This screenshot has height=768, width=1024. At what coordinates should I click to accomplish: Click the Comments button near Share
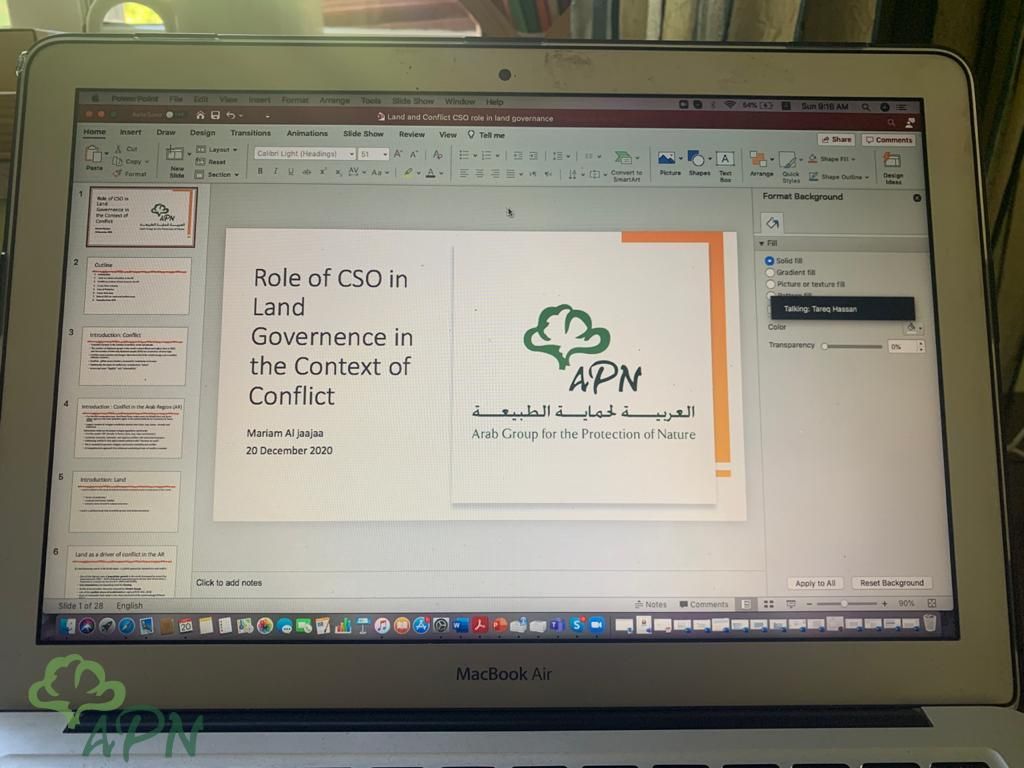889,140
